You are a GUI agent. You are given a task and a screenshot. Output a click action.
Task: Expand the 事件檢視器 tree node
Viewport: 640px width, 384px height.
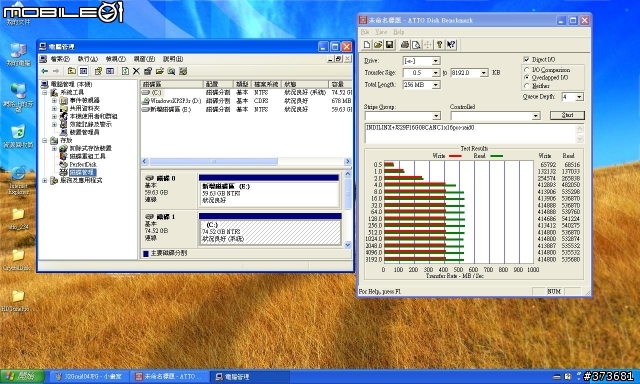54,100
